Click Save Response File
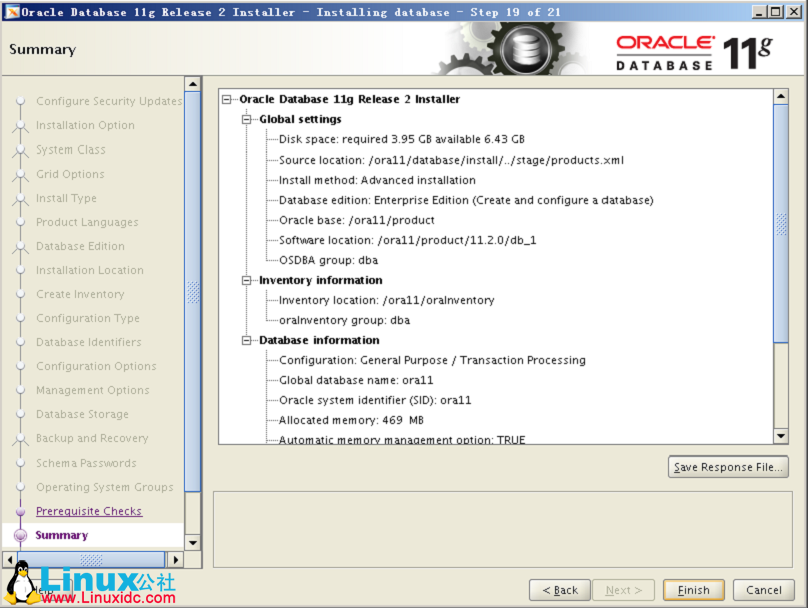This screenshot has height=608, width=808. pos(728,466)
